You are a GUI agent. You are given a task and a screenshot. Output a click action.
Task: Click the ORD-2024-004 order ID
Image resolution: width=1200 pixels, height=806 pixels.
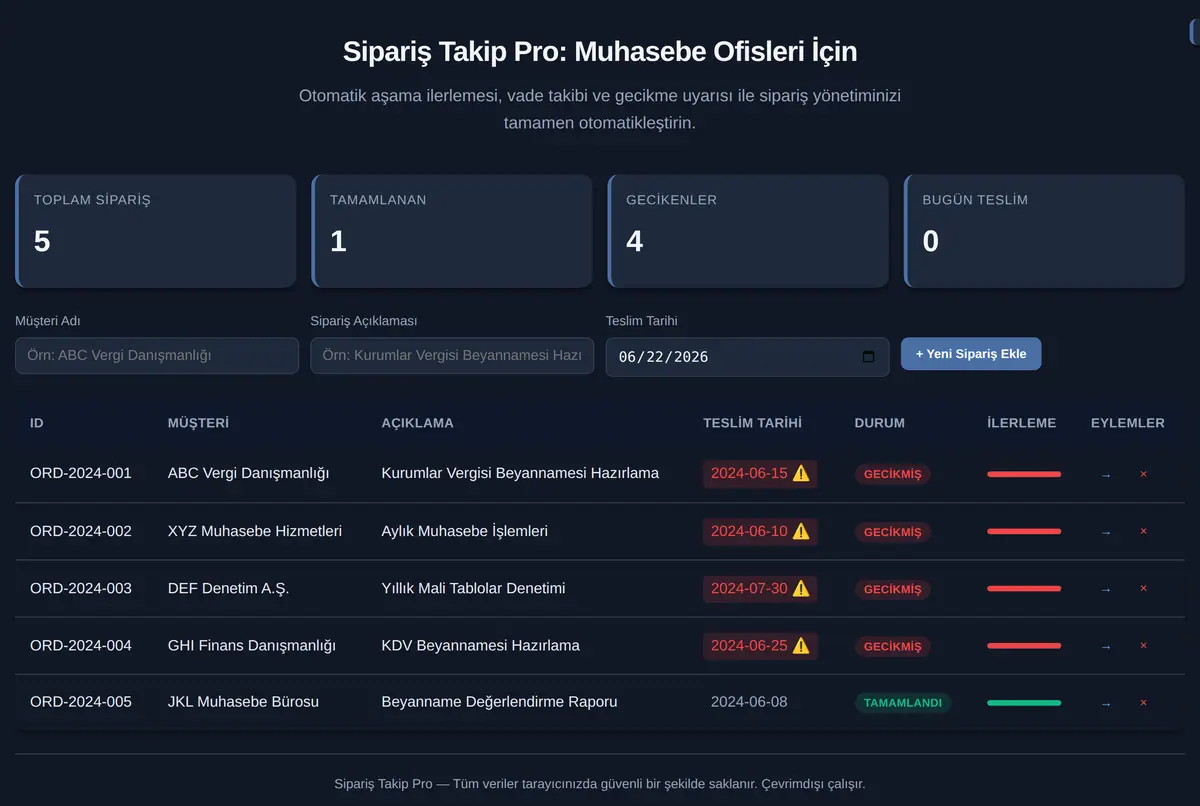81,646
